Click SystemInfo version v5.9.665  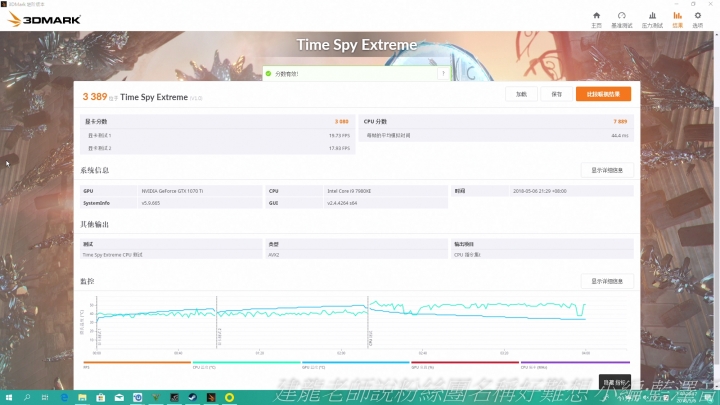151,203
